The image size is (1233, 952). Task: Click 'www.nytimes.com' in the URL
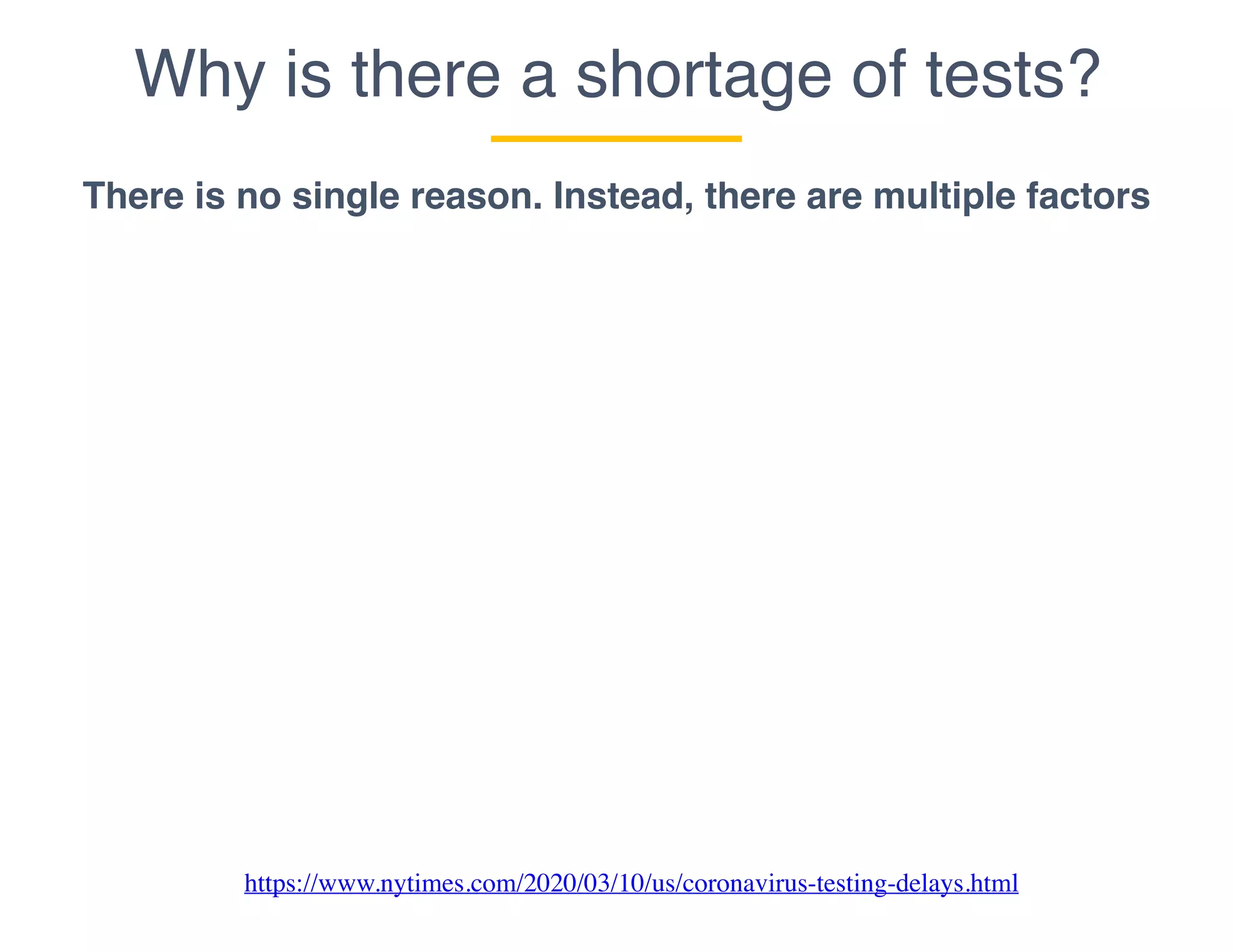(415, 883)
